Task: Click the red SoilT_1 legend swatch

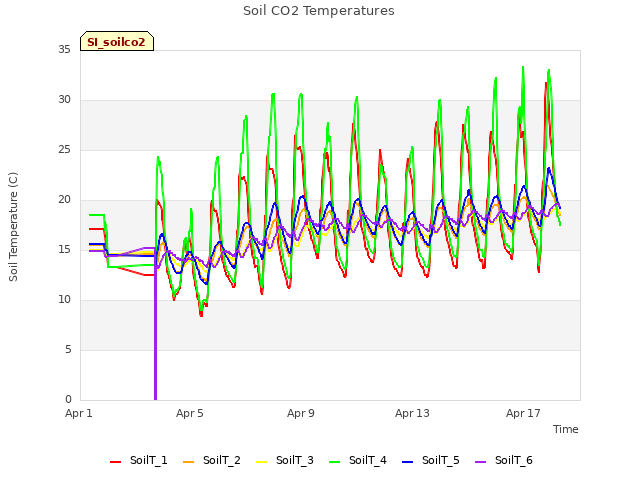Action: coord(116,462)
